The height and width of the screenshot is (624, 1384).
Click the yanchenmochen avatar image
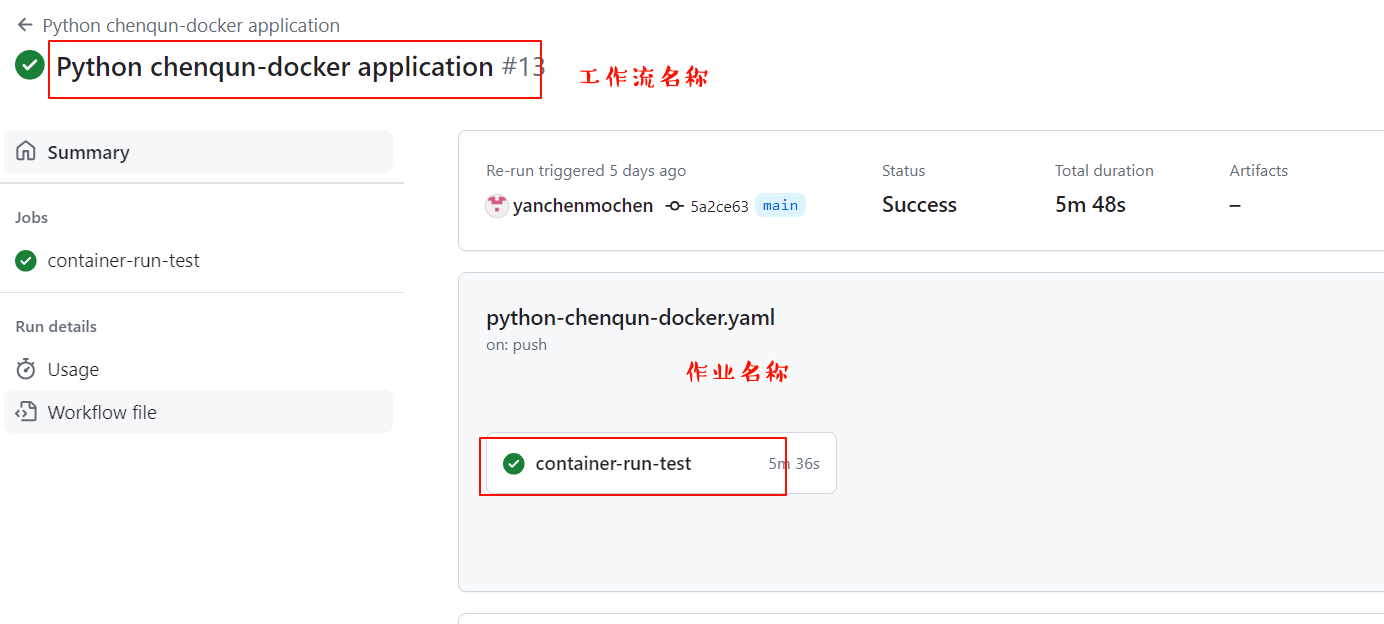click(496, 206)
